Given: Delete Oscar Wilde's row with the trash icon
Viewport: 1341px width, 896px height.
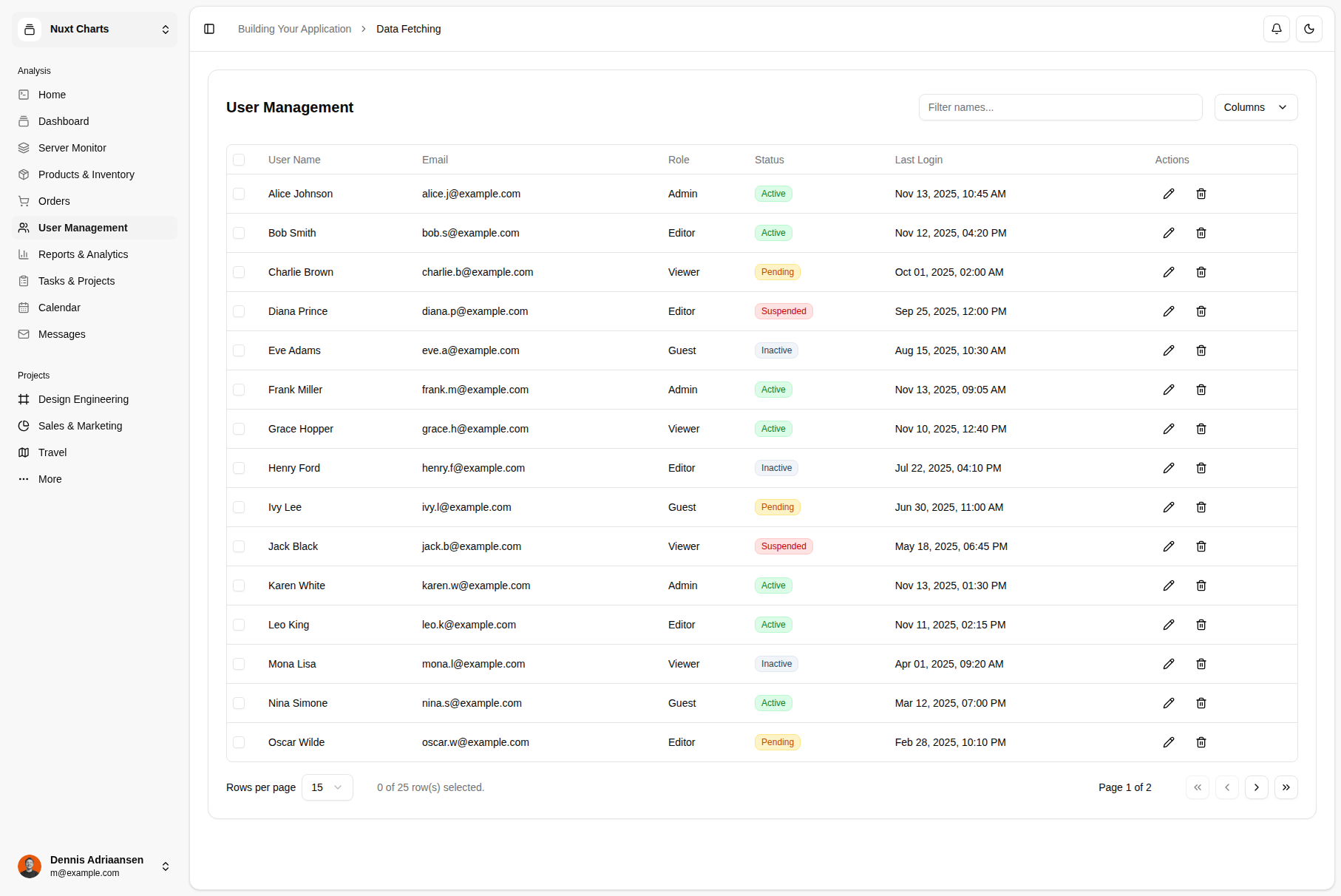Looking at the screenshot, I should 1201,742.
